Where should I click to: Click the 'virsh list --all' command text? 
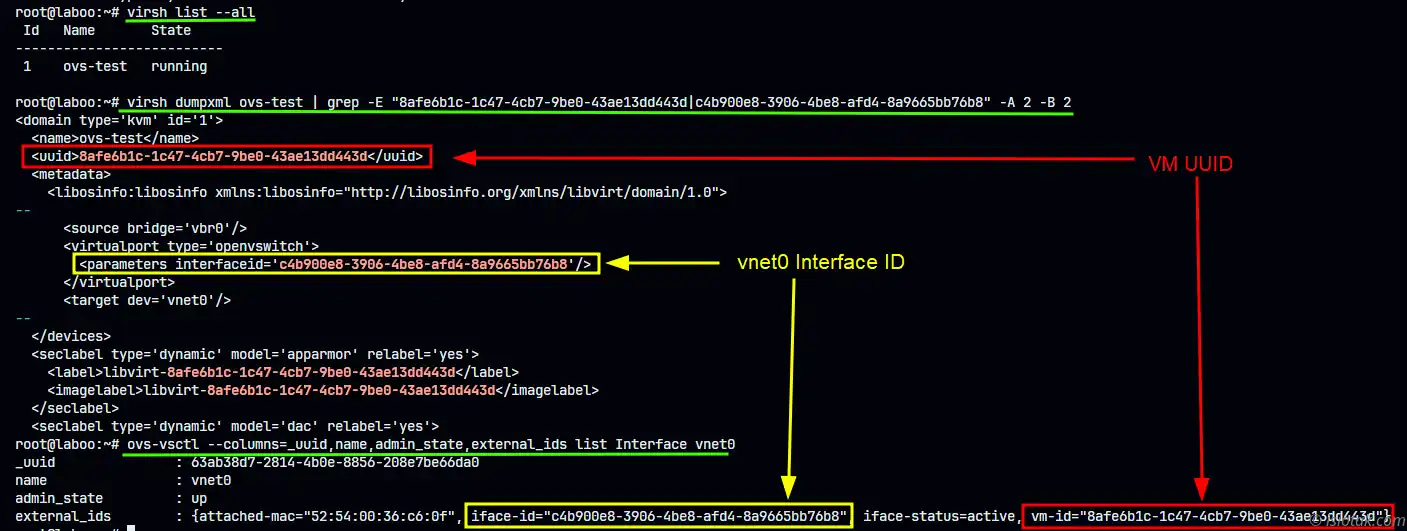click(x=191, y=13)
